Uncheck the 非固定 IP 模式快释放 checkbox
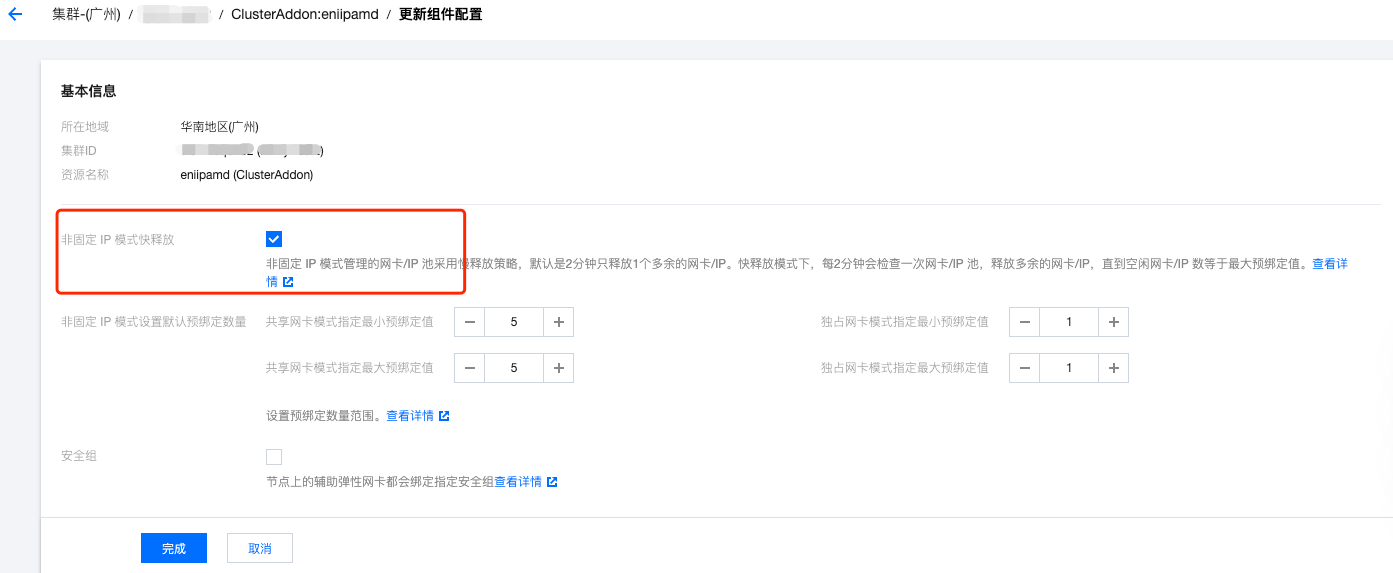The image size is (1393, 573). pos(274,239)
